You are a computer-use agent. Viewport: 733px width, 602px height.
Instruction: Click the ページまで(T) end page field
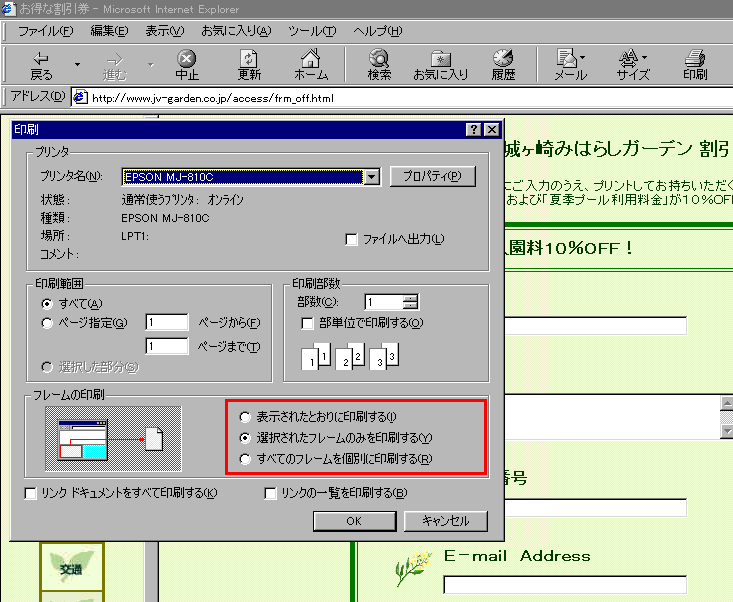coord(167,346)
